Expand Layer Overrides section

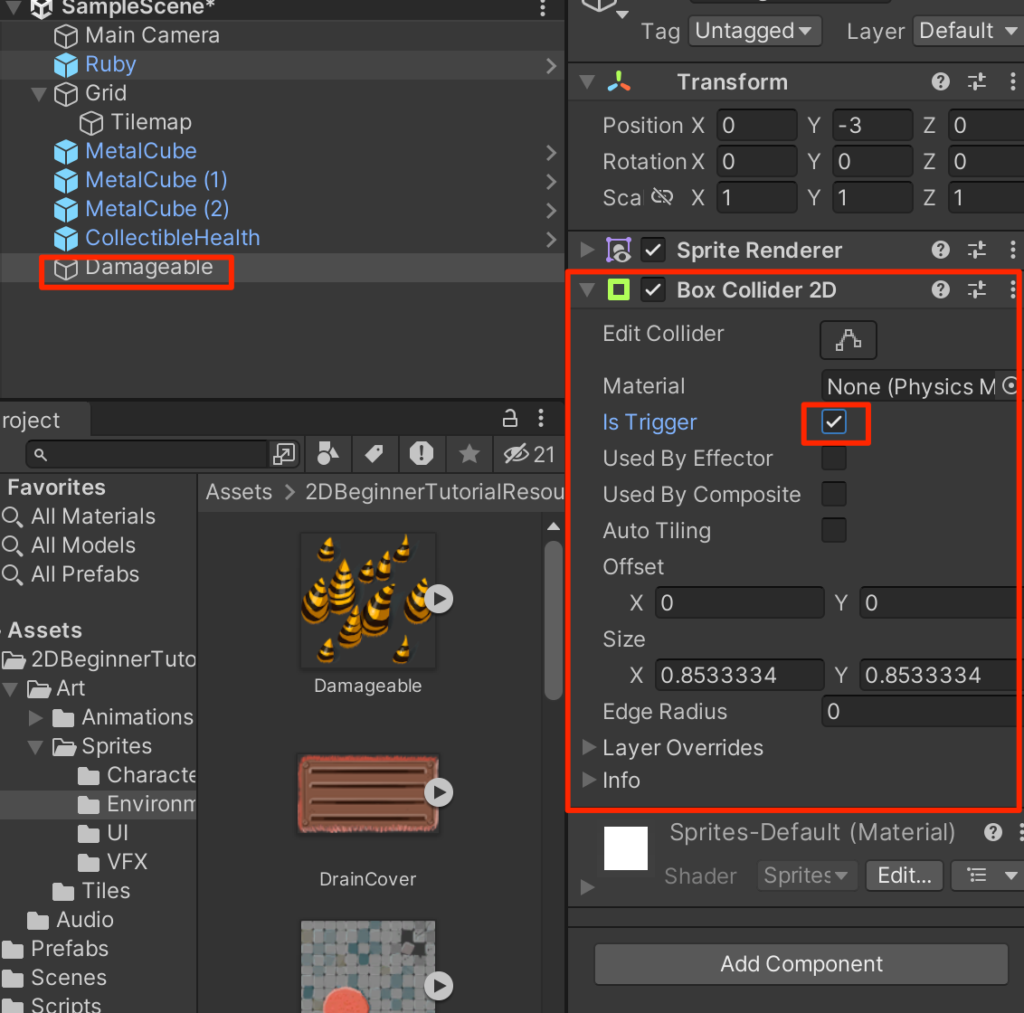pyautogui.click(x=588, y=747)
